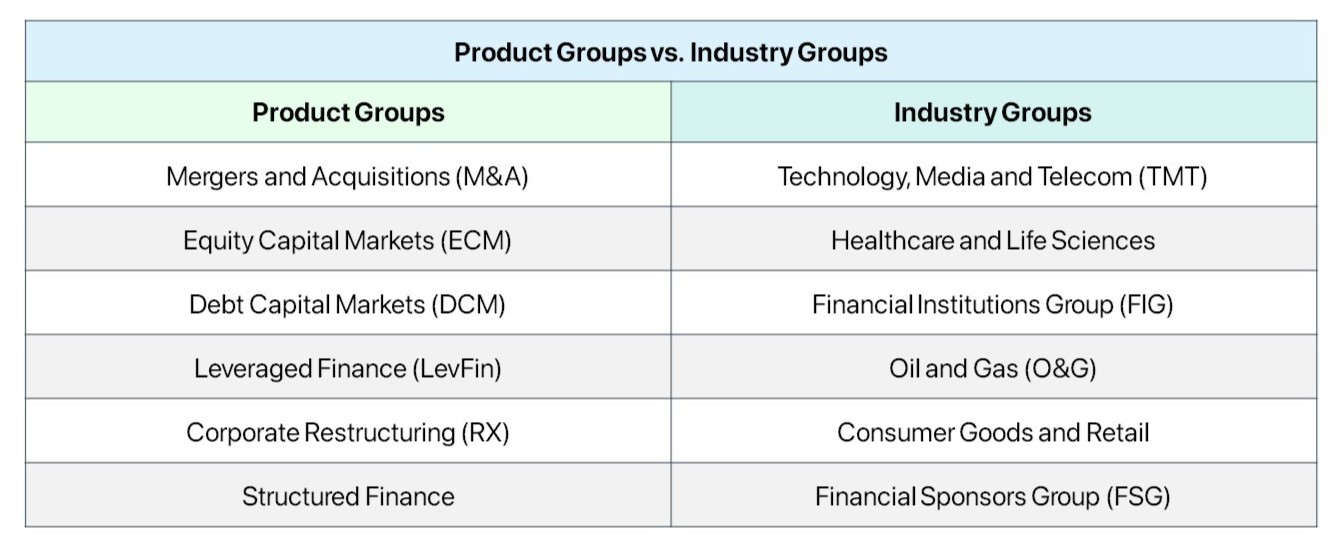1340x550 pixels.
Task: Click the '(RX)' abbreviation
Action: [x=486, y=433]
